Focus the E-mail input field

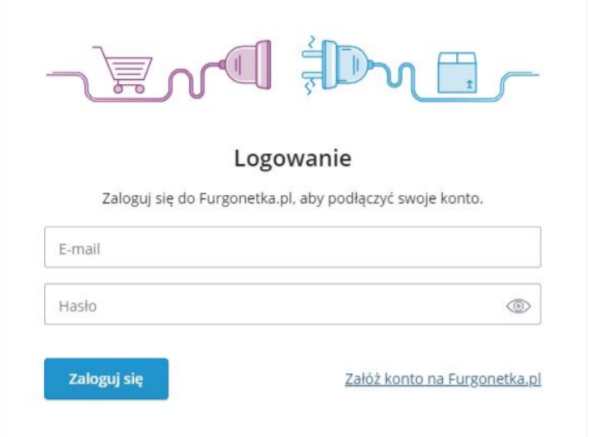click(292, 247)
